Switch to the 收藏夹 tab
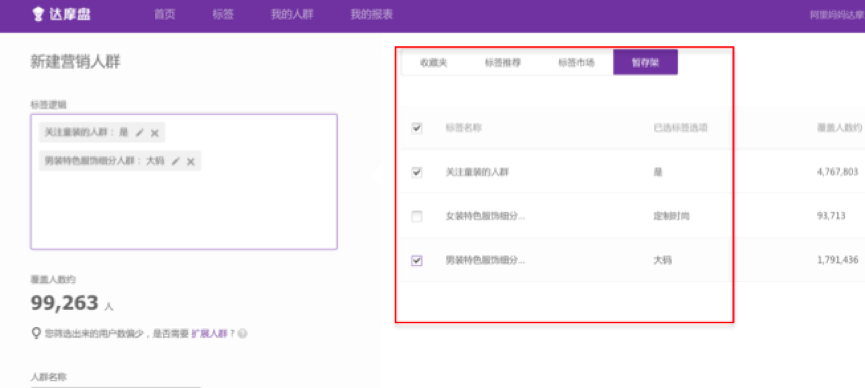This screenshot has width=865, height=388. tap(434, 62)
